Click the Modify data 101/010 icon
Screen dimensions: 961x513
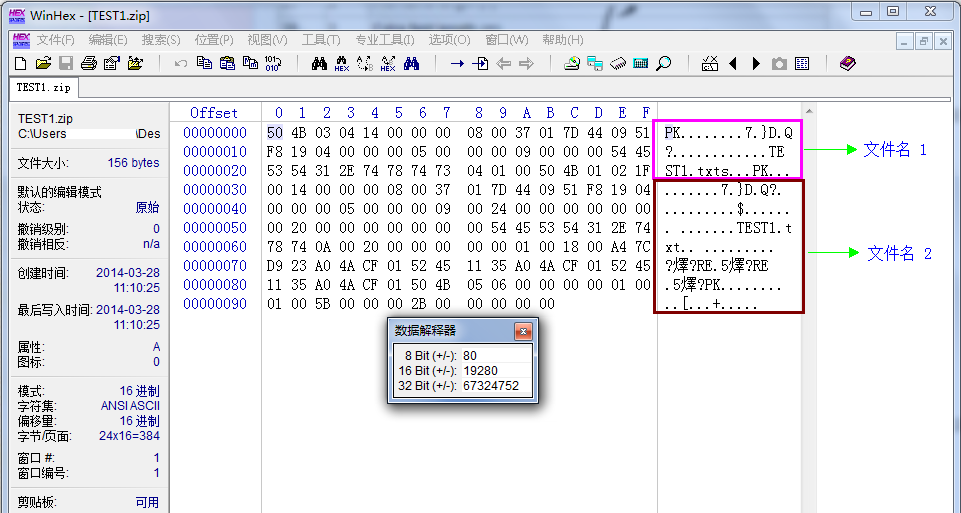click(x=273, y=63)
